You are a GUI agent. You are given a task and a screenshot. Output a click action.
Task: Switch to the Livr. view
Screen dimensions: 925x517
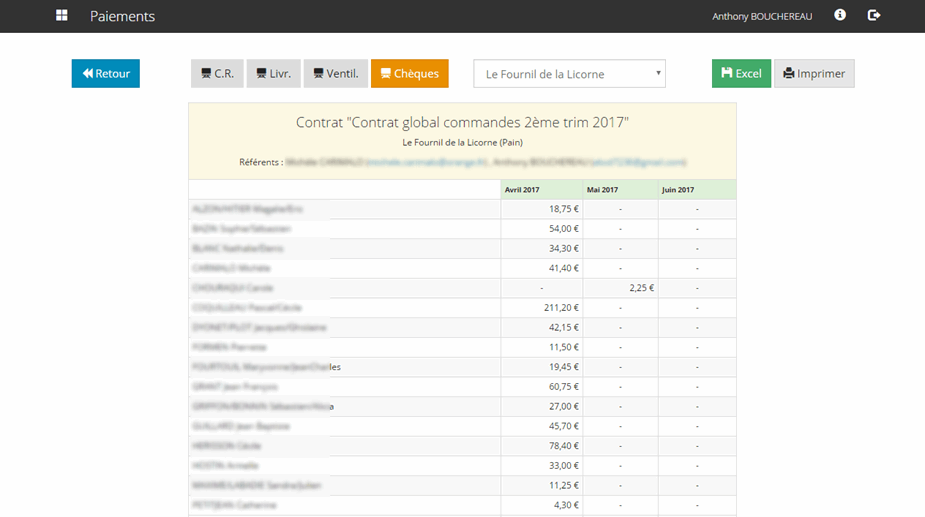pos(273,74)
